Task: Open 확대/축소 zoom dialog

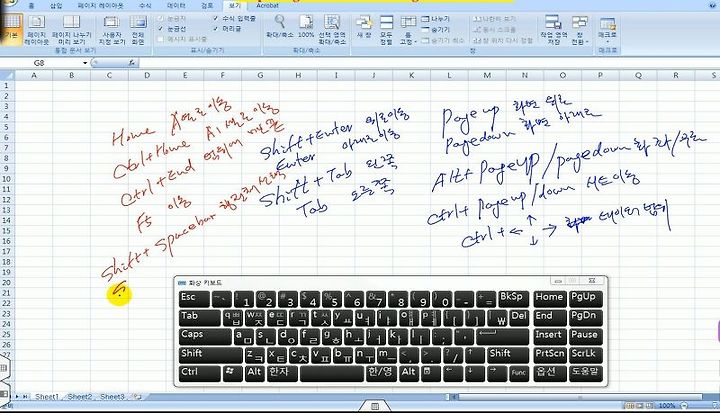Action: coord(280,28)
